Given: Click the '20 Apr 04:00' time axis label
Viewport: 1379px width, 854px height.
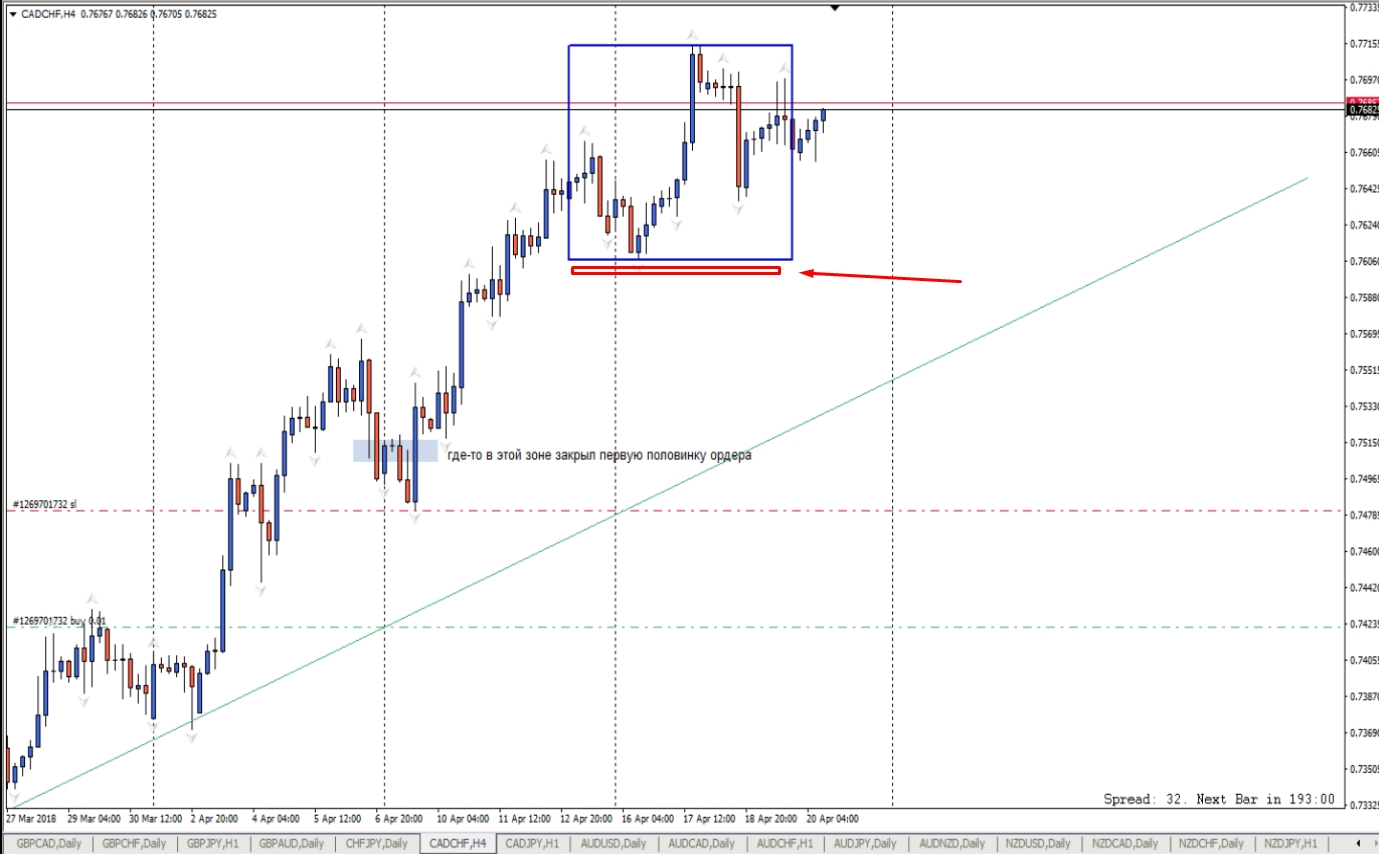Looking at the screenshot, I should tap(831, 818).
